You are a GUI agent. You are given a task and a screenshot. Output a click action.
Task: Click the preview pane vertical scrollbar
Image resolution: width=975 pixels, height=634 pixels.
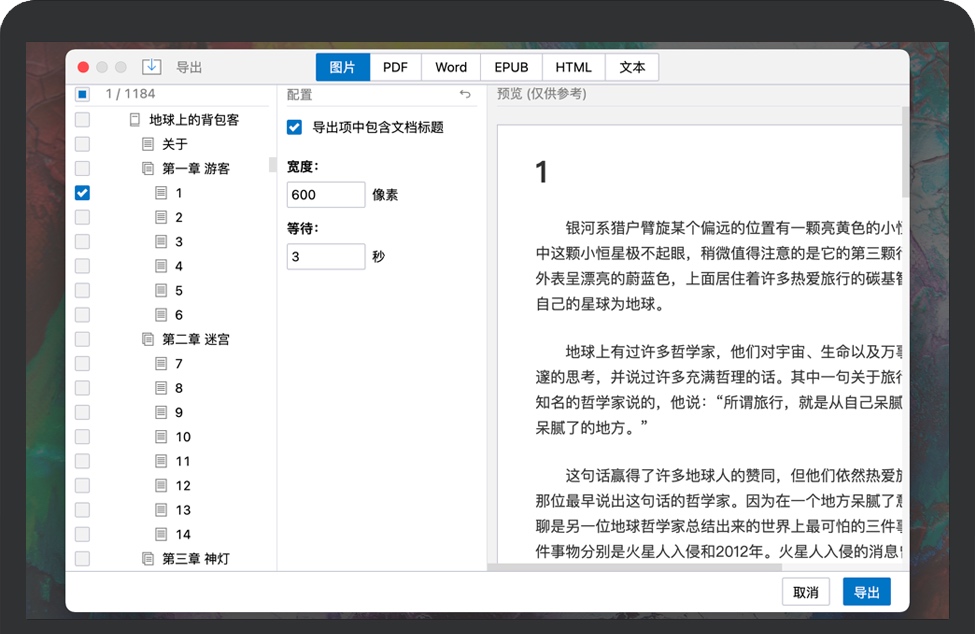point(905,150)
